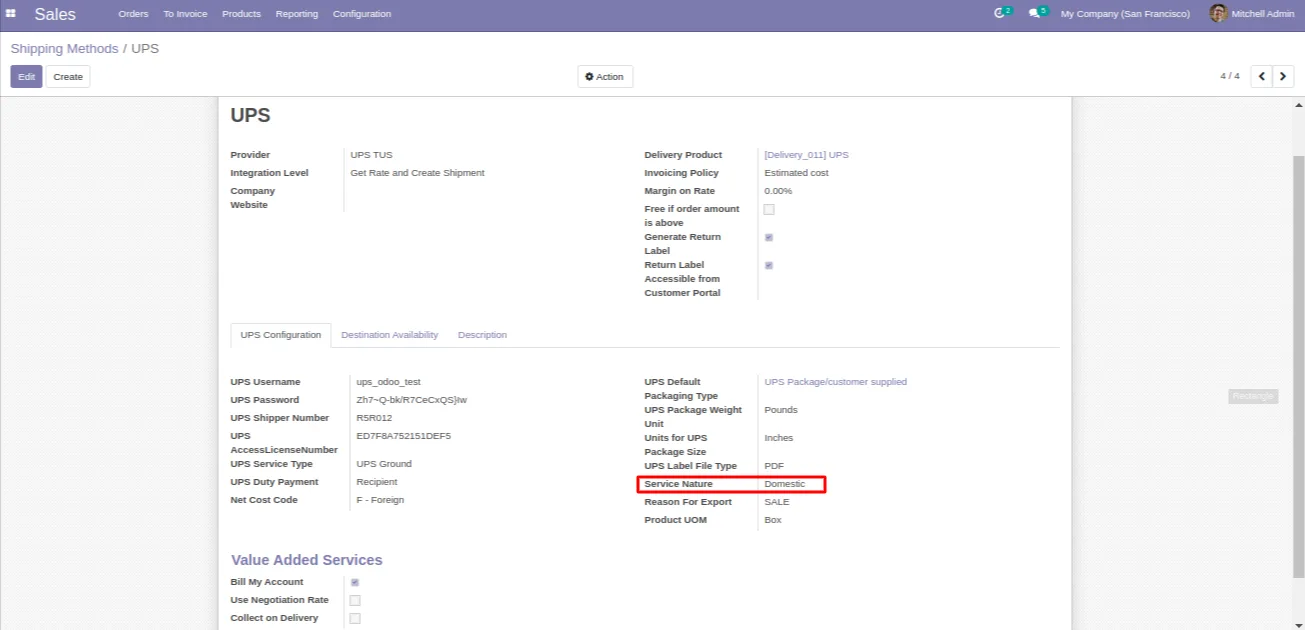1305x630 pixels.
Task: Click the vertical page scrollbar
Action: pyautogui.click(x=1299, y=365)
